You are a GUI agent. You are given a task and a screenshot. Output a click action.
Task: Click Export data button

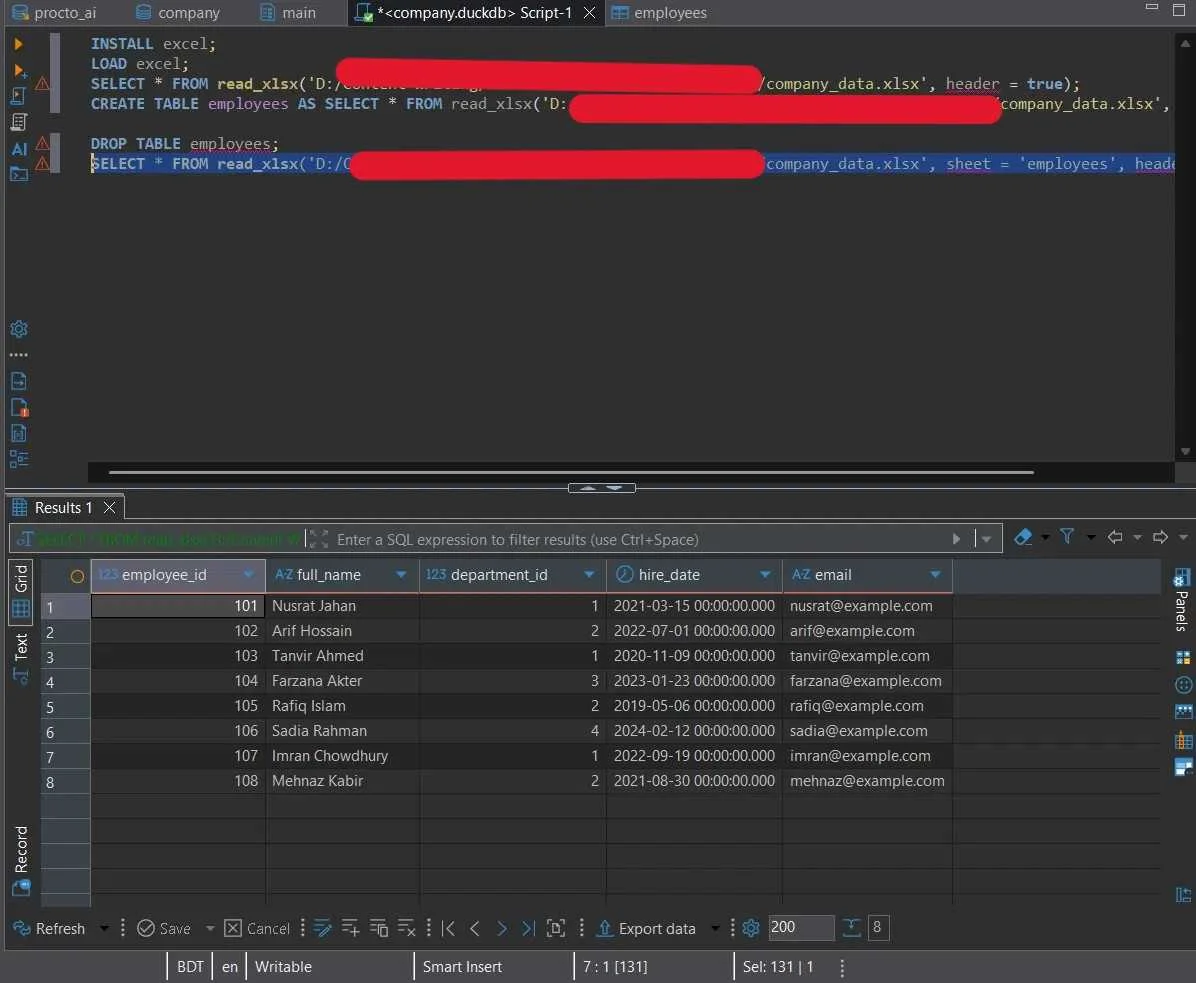[x=646, y=928]
